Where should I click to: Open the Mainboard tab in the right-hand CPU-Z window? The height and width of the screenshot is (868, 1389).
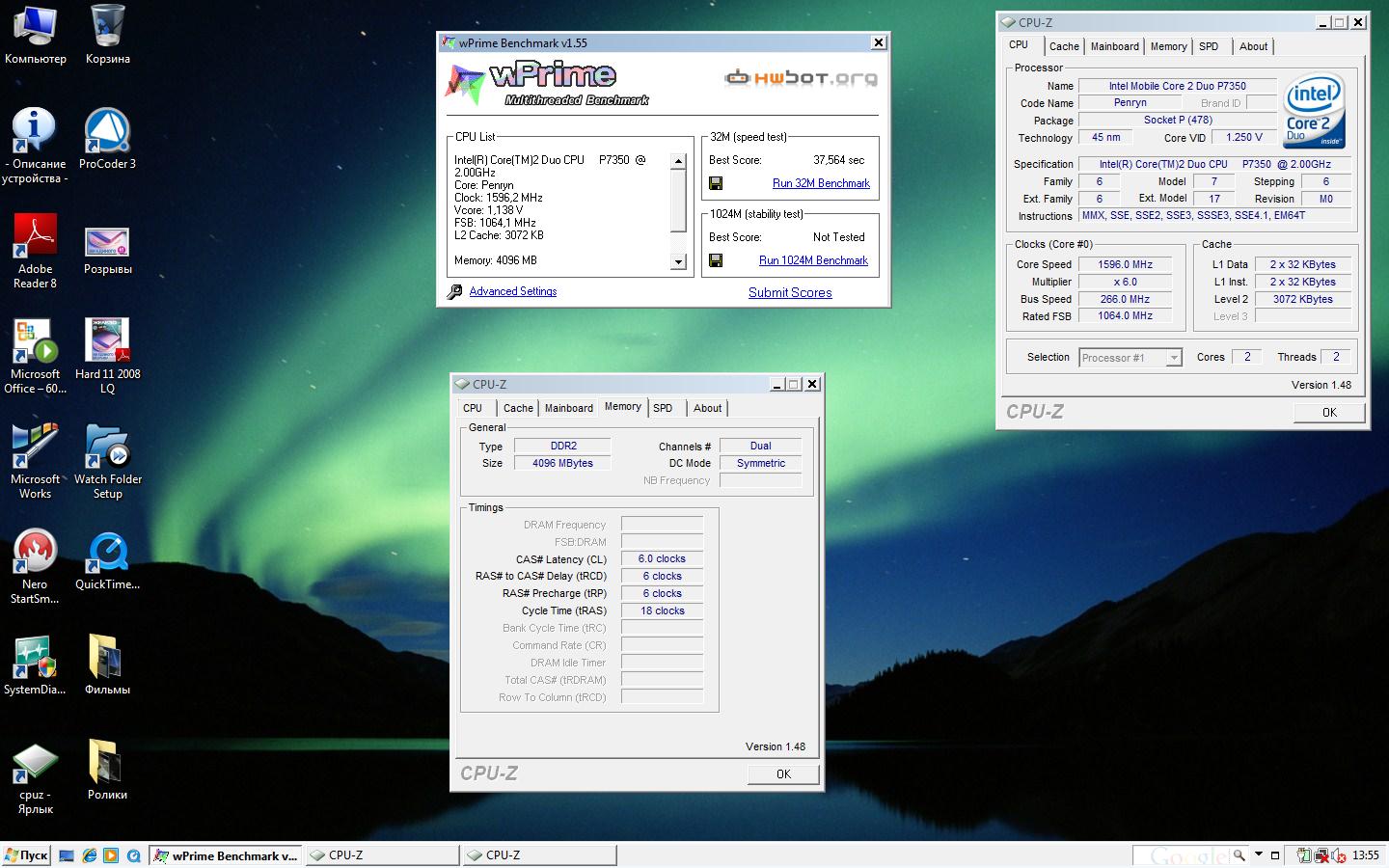tap(1115, 46)
